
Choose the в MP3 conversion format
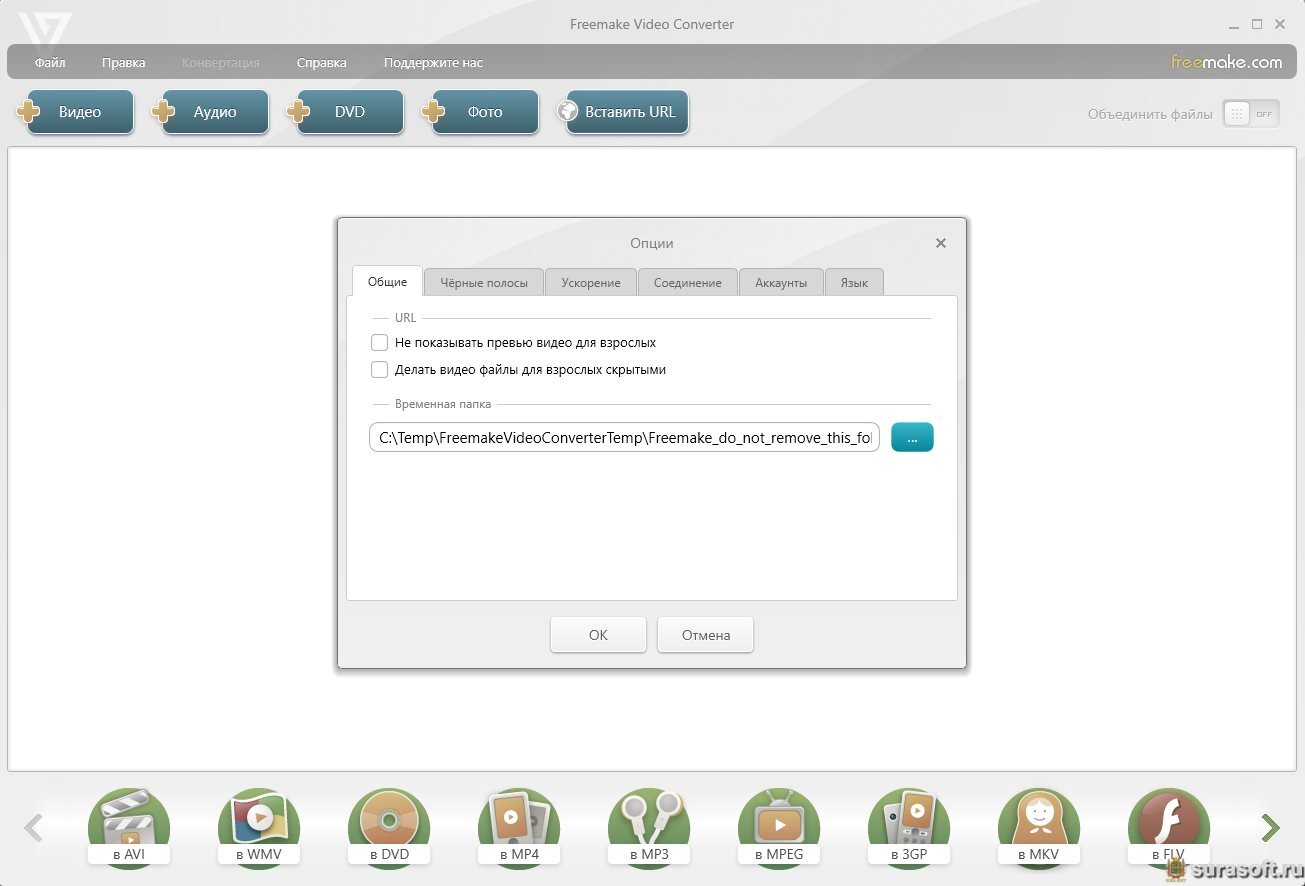[649, 828]
